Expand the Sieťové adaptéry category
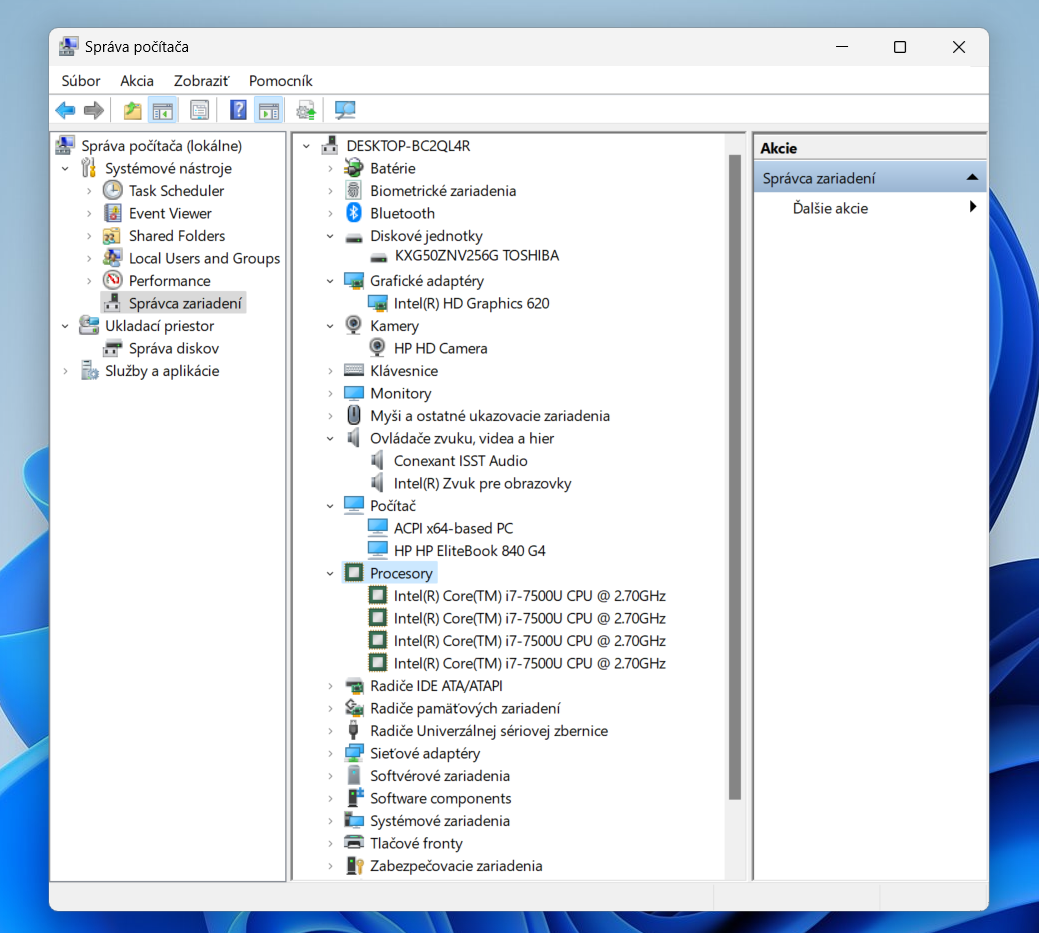 [x=330, y=754]
